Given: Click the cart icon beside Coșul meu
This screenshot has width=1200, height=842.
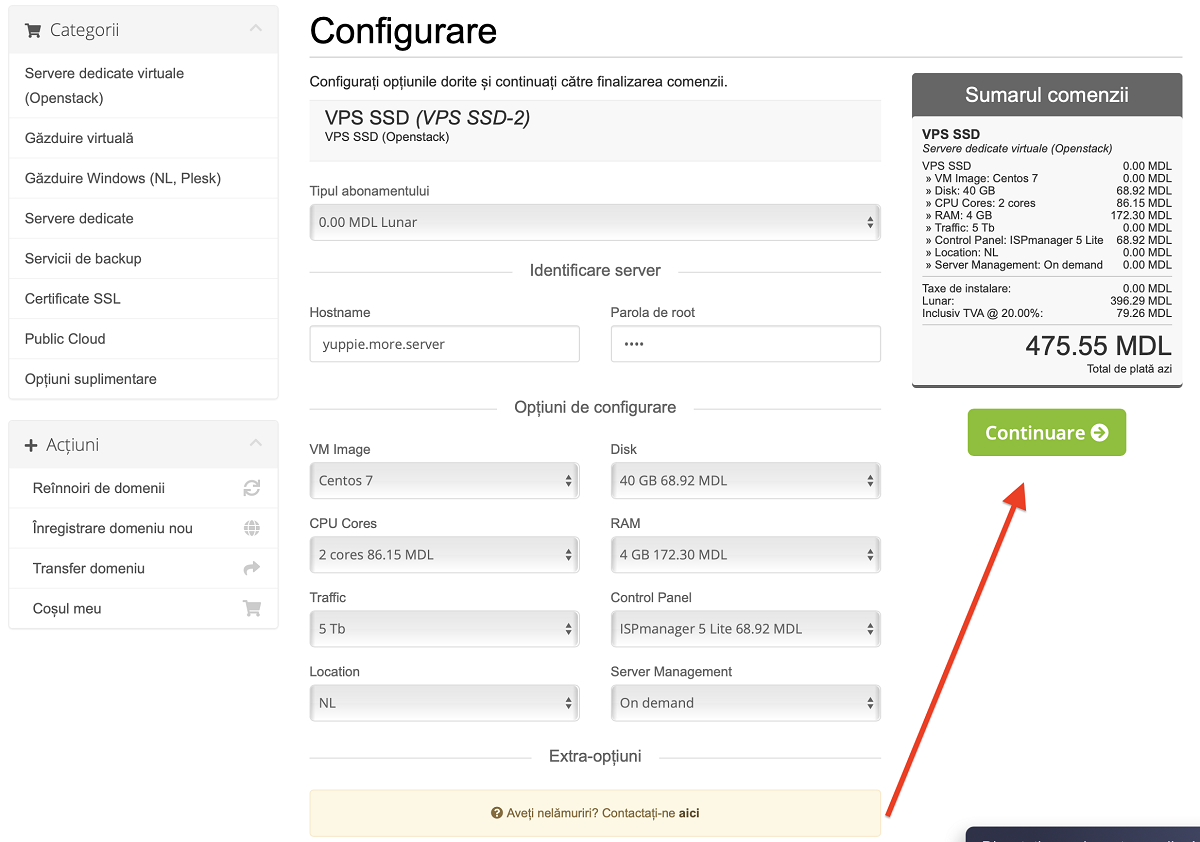Looking at the screenshot, I should (251, 608).
